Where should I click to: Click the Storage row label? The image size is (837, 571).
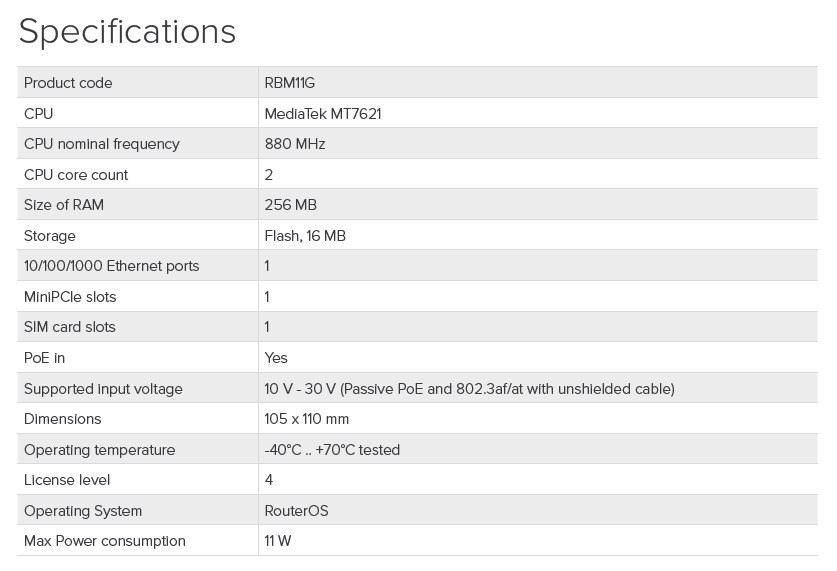click(50, 236)
